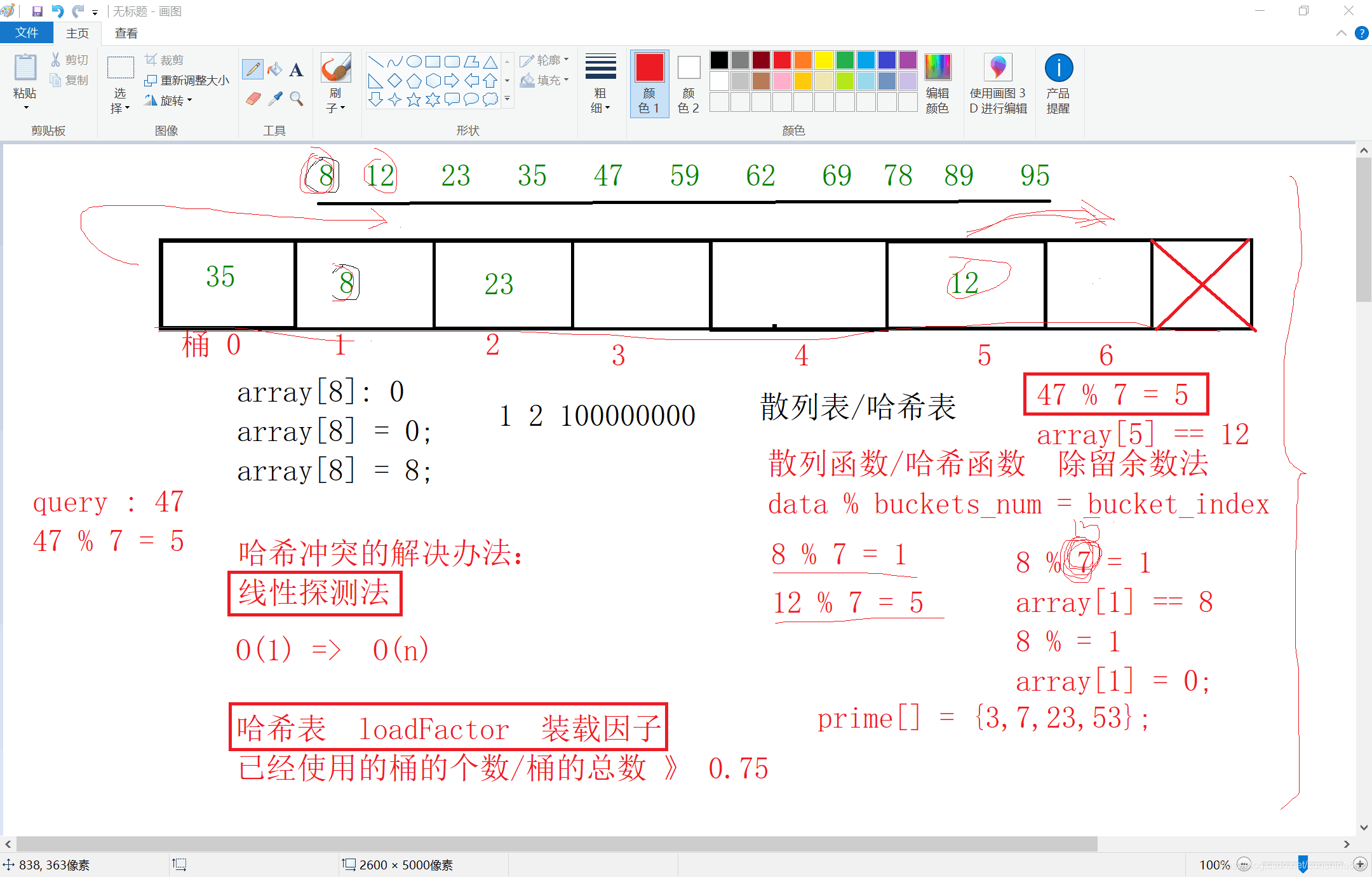
Task: Choose the Rounded rectangle shape
Action: 452,62
